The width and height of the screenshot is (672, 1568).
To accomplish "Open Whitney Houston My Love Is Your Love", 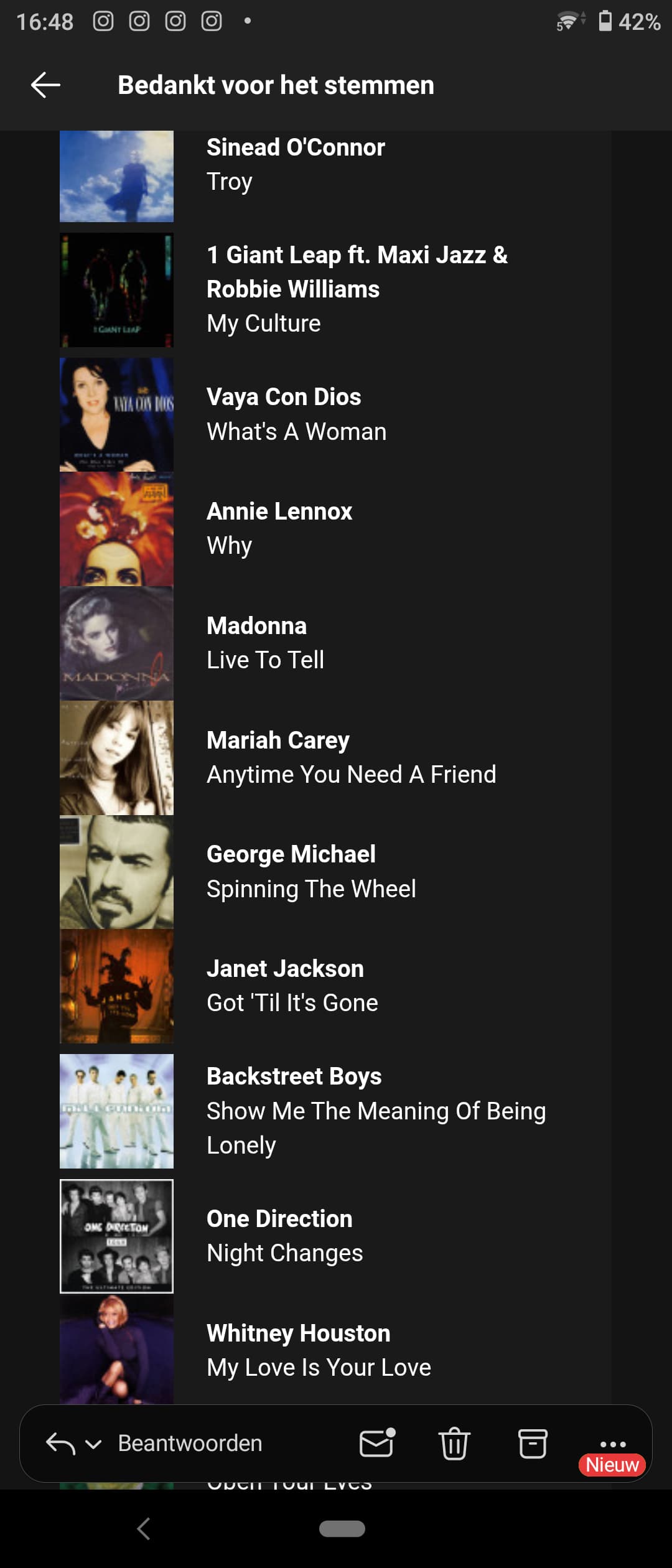I will click(319, 1350).
